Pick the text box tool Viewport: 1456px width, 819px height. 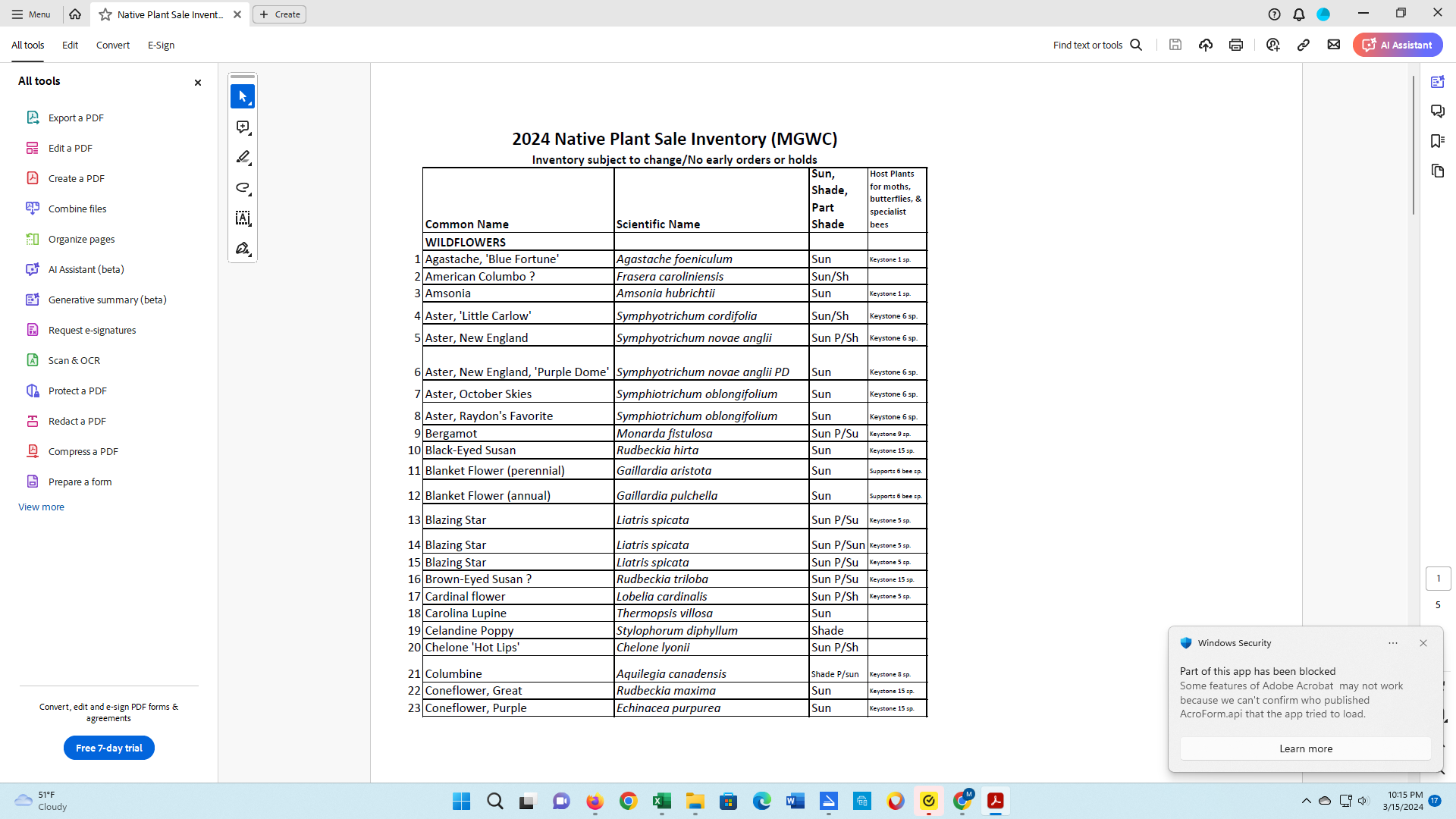[243, 218]
